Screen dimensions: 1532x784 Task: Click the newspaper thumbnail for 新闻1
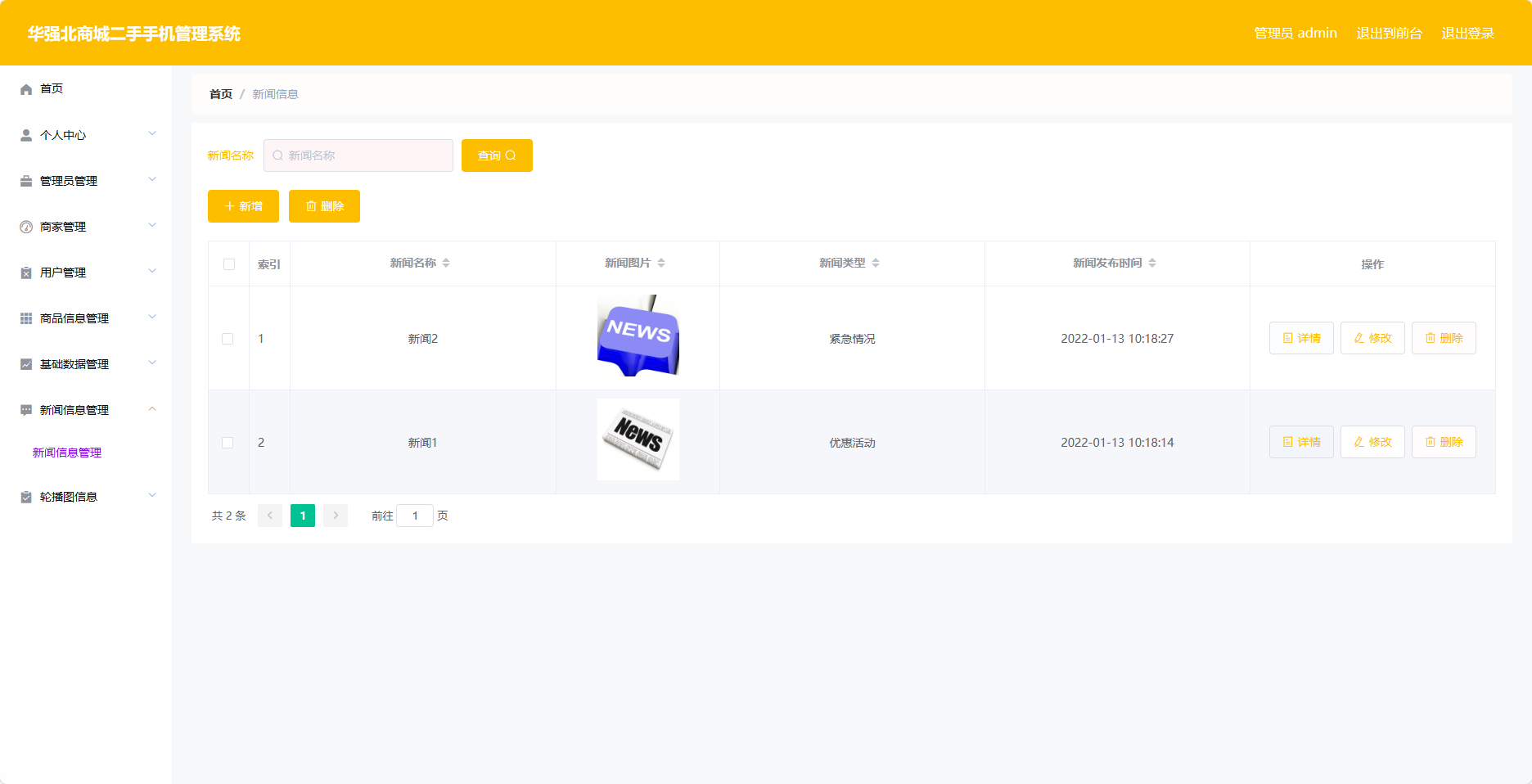click(638, 439)
